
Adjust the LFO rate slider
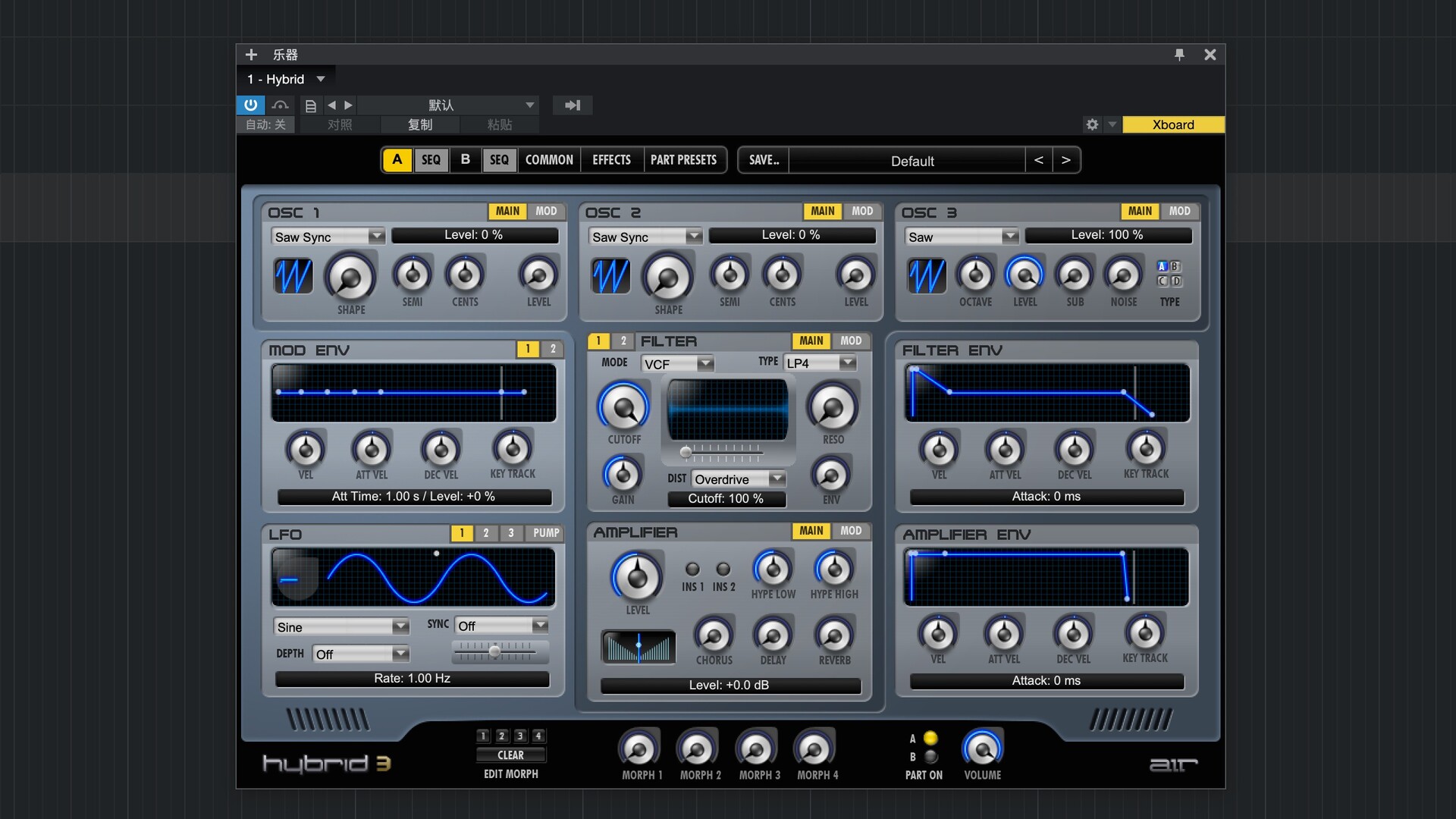pyautogui.click(x=494, y=651)
